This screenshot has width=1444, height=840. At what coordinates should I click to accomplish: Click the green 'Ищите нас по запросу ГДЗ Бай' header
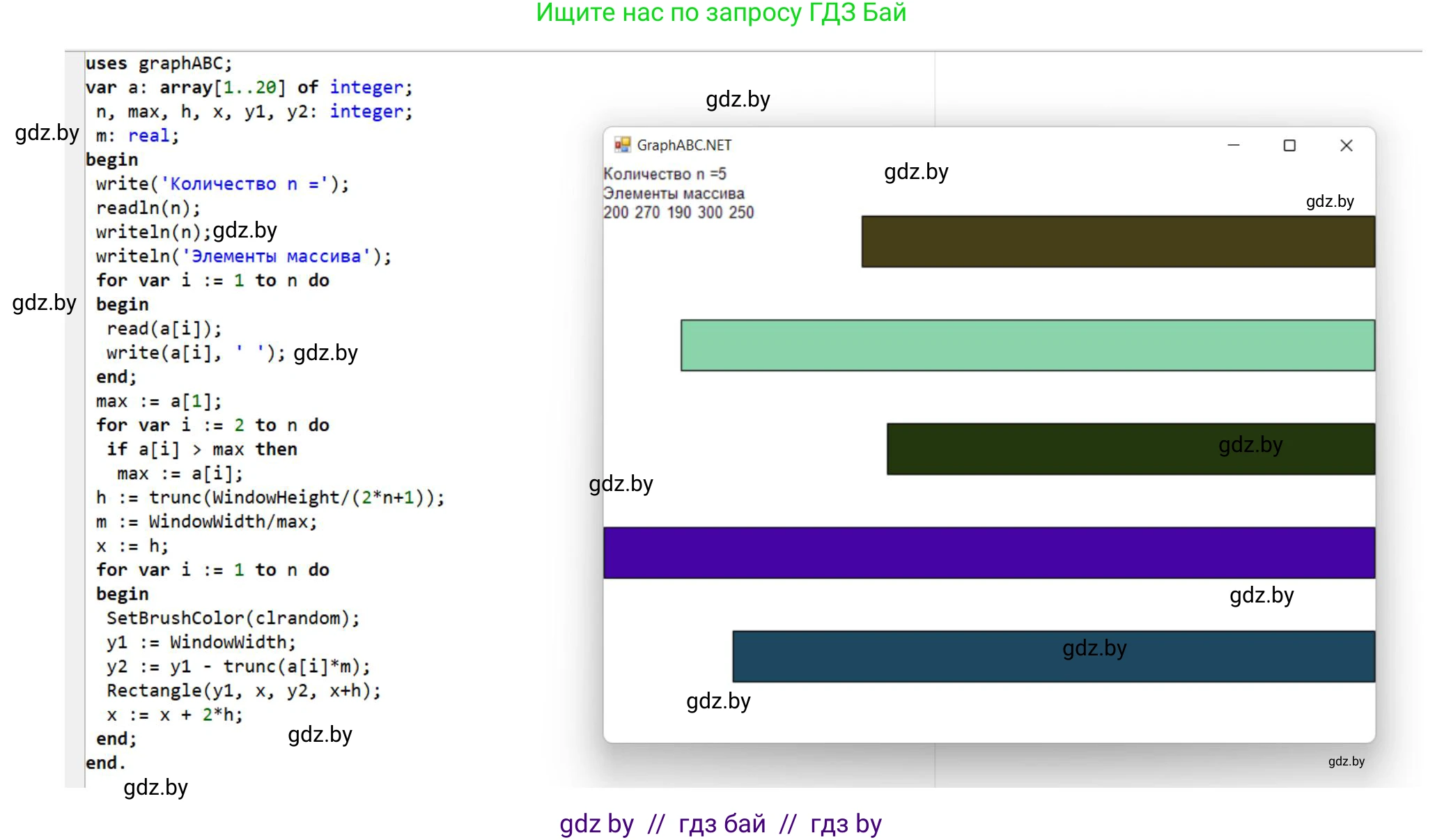(721, 13)
